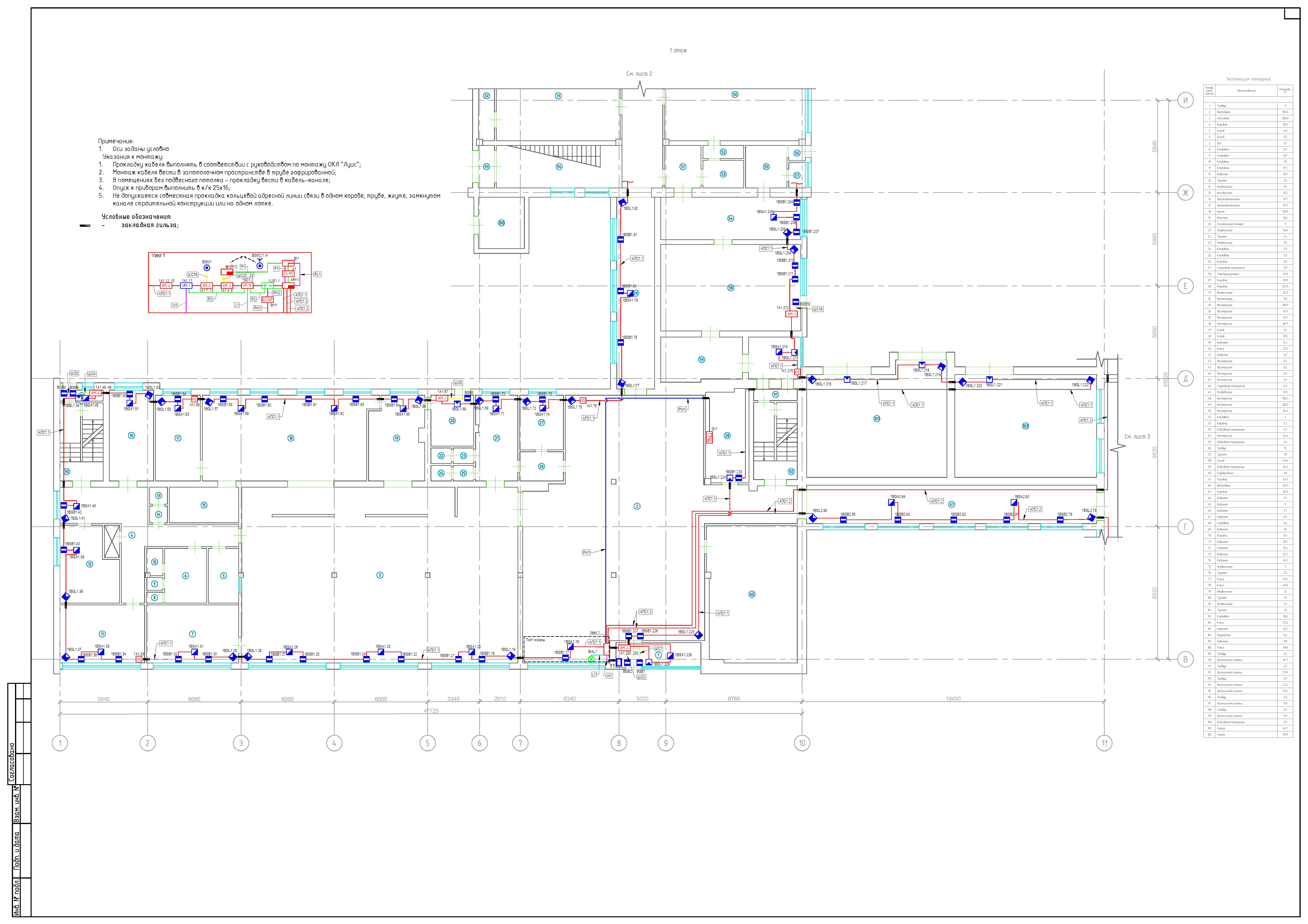
Task: Select grid axis bubble Д on the right
Action: tap(1186, 379)
